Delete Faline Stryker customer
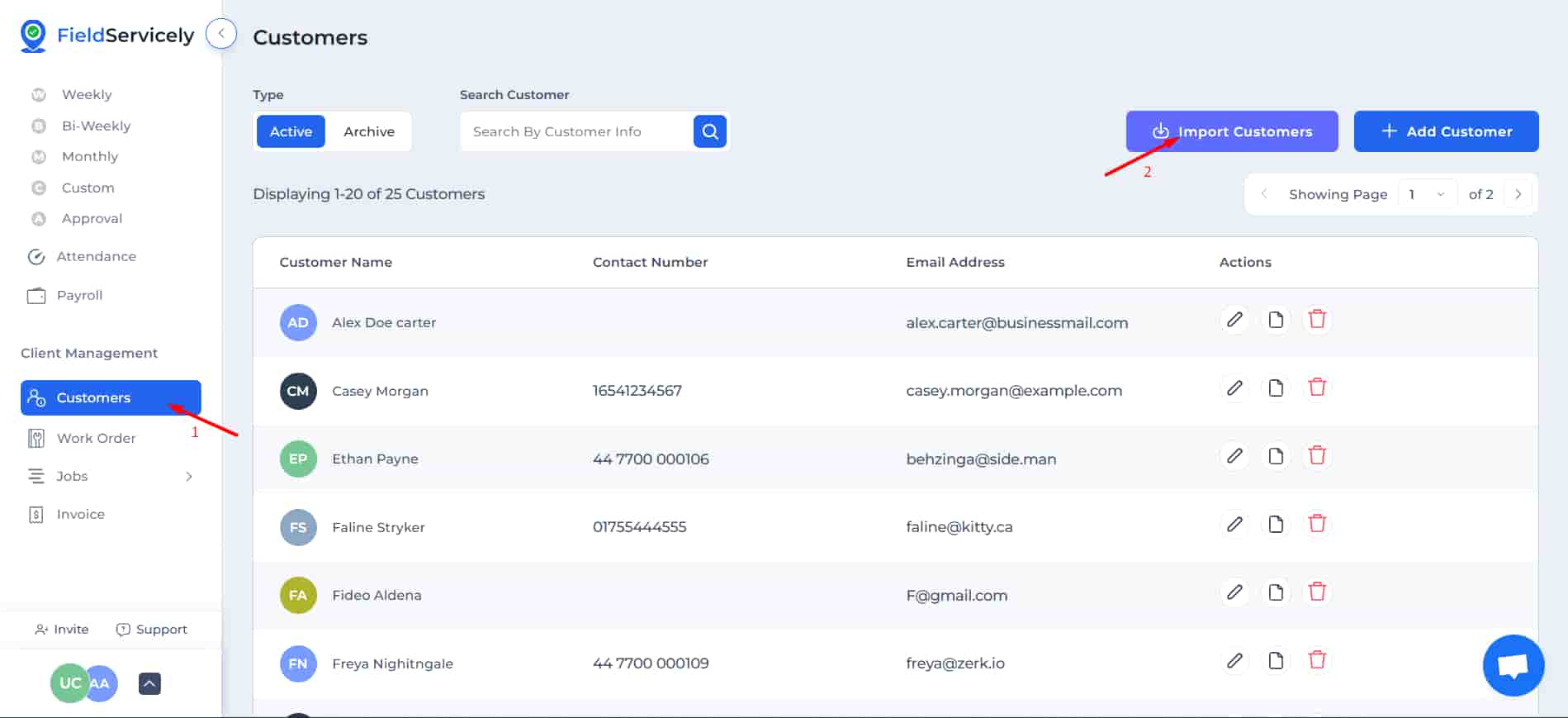 pyautogui.click(x=1317, y=525)
